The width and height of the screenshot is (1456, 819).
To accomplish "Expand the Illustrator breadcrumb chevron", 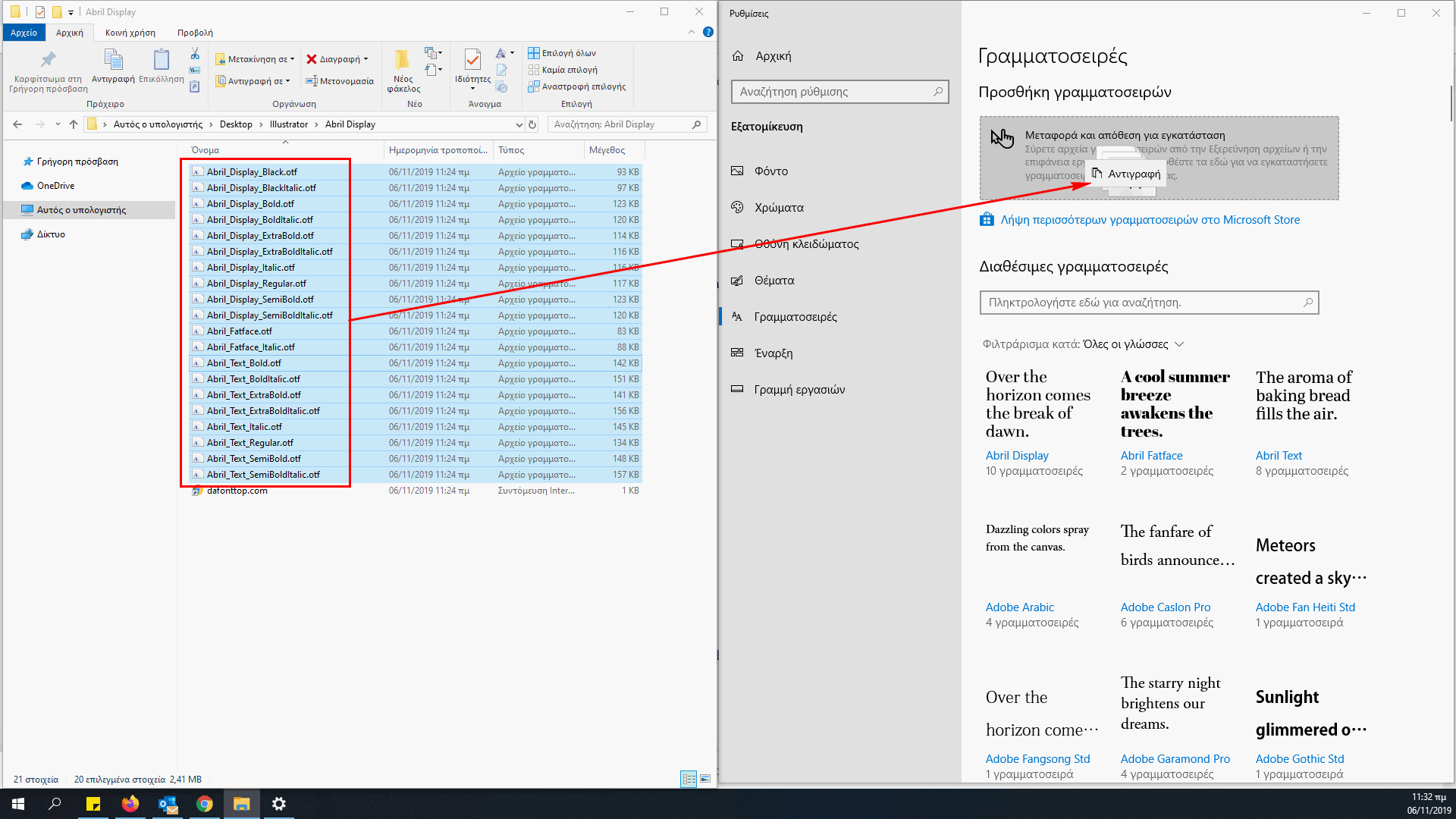I will click(x=317, y=124).
